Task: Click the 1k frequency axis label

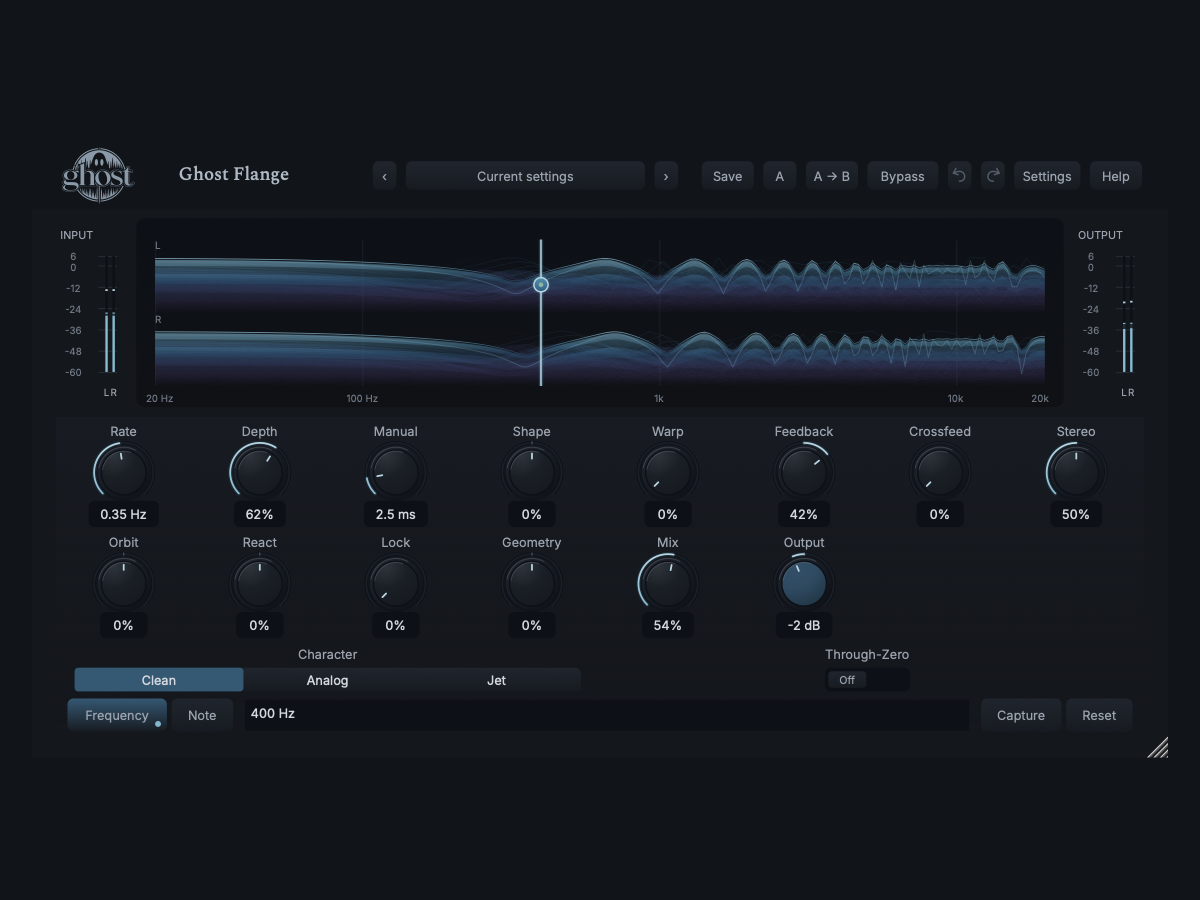Action: click(x=659, y=398)
